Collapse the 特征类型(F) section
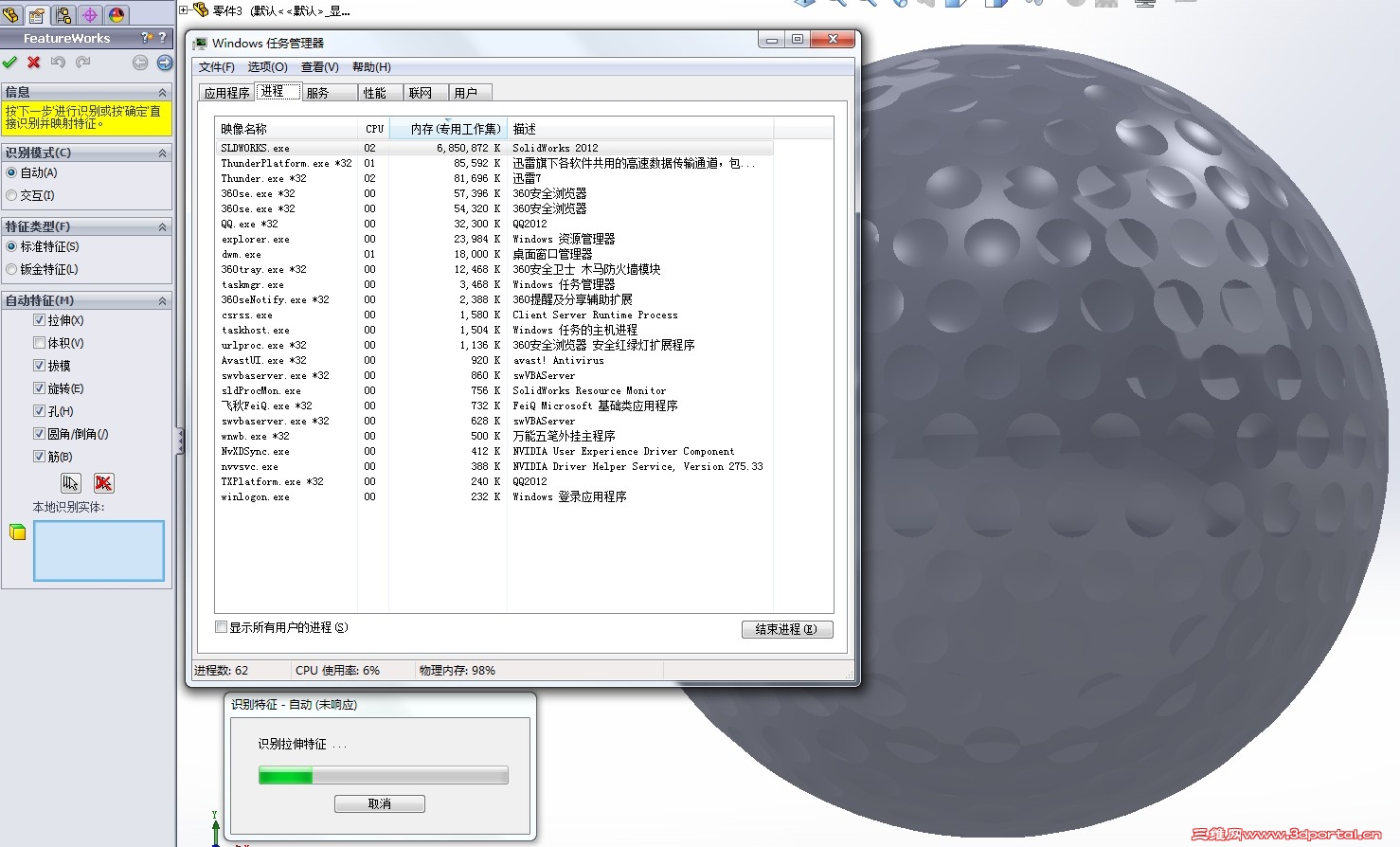The height and width of the screenshot is (847, 1400). pos(163,226)
